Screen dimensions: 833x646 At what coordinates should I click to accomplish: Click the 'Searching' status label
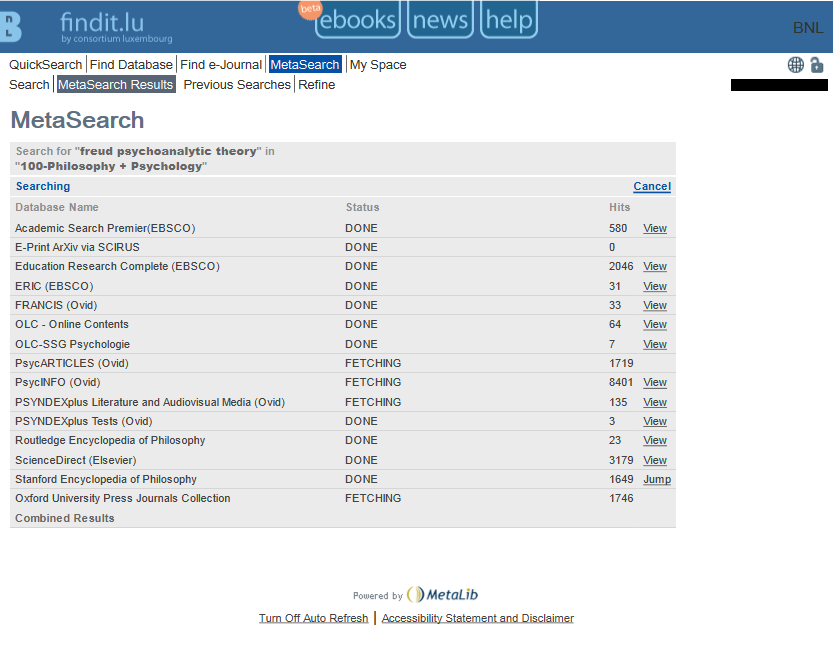tap(43, 186)
